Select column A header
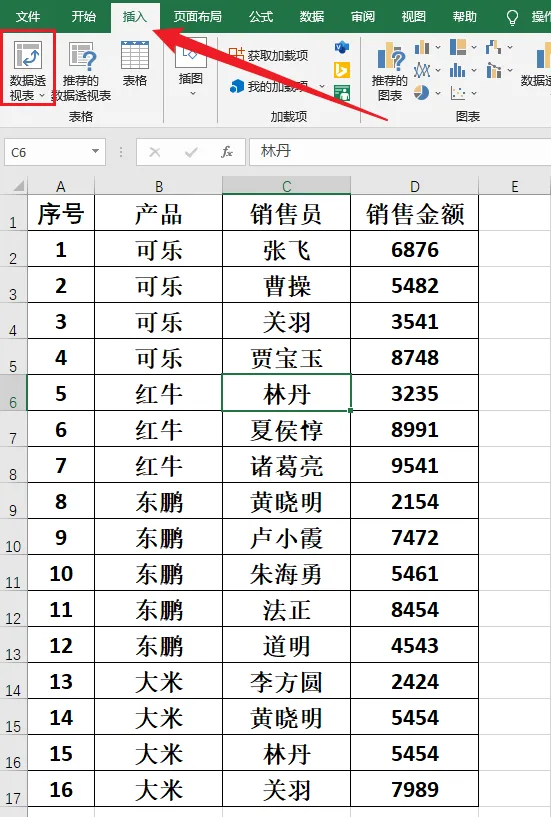 coord(61,185)
